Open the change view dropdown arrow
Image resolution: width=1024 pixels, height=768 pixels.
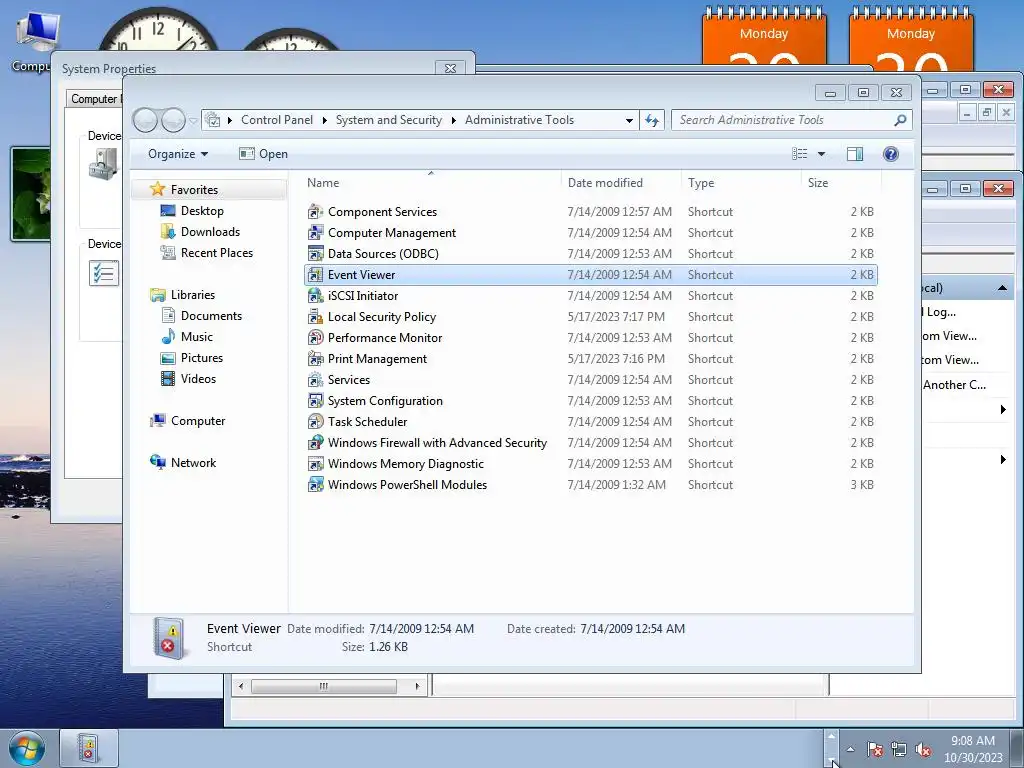[x=822, y=154]
